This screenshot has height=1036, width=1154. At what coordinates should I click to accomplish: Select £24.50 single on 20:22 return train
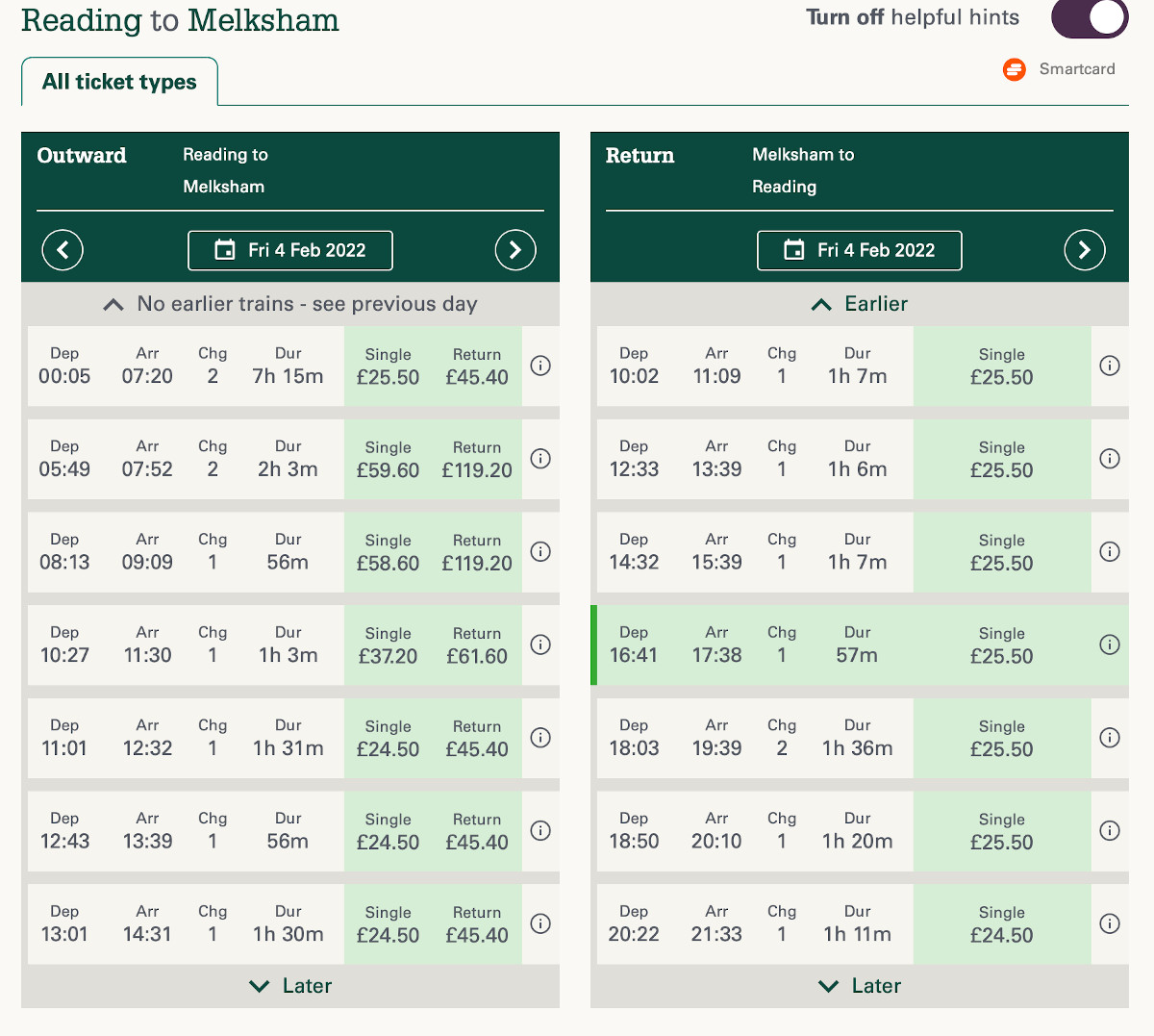click(1001, 924)
